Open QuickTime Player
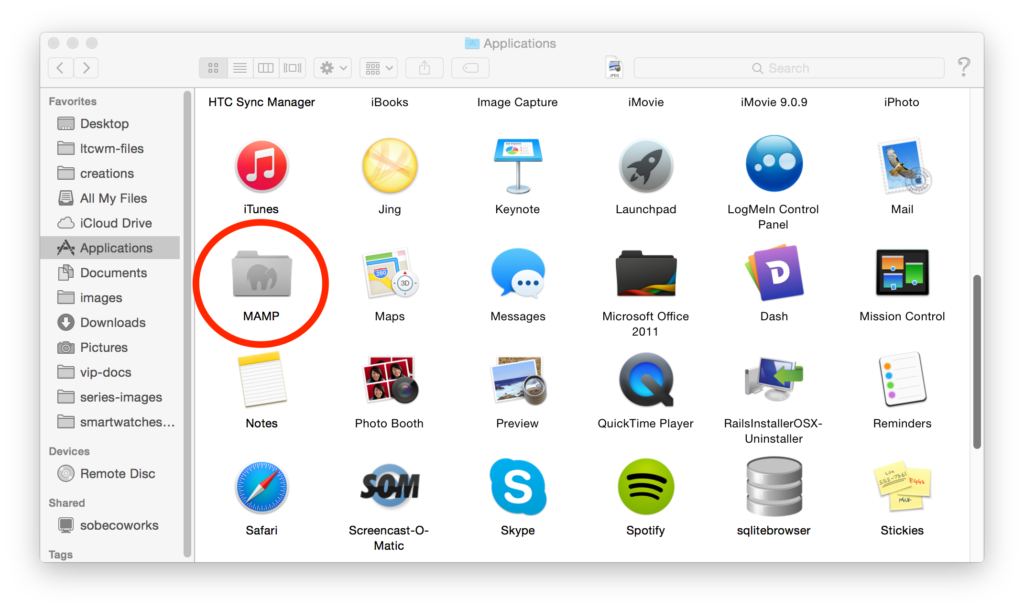The image size is (1024, 610). click(x=645, y=380)
